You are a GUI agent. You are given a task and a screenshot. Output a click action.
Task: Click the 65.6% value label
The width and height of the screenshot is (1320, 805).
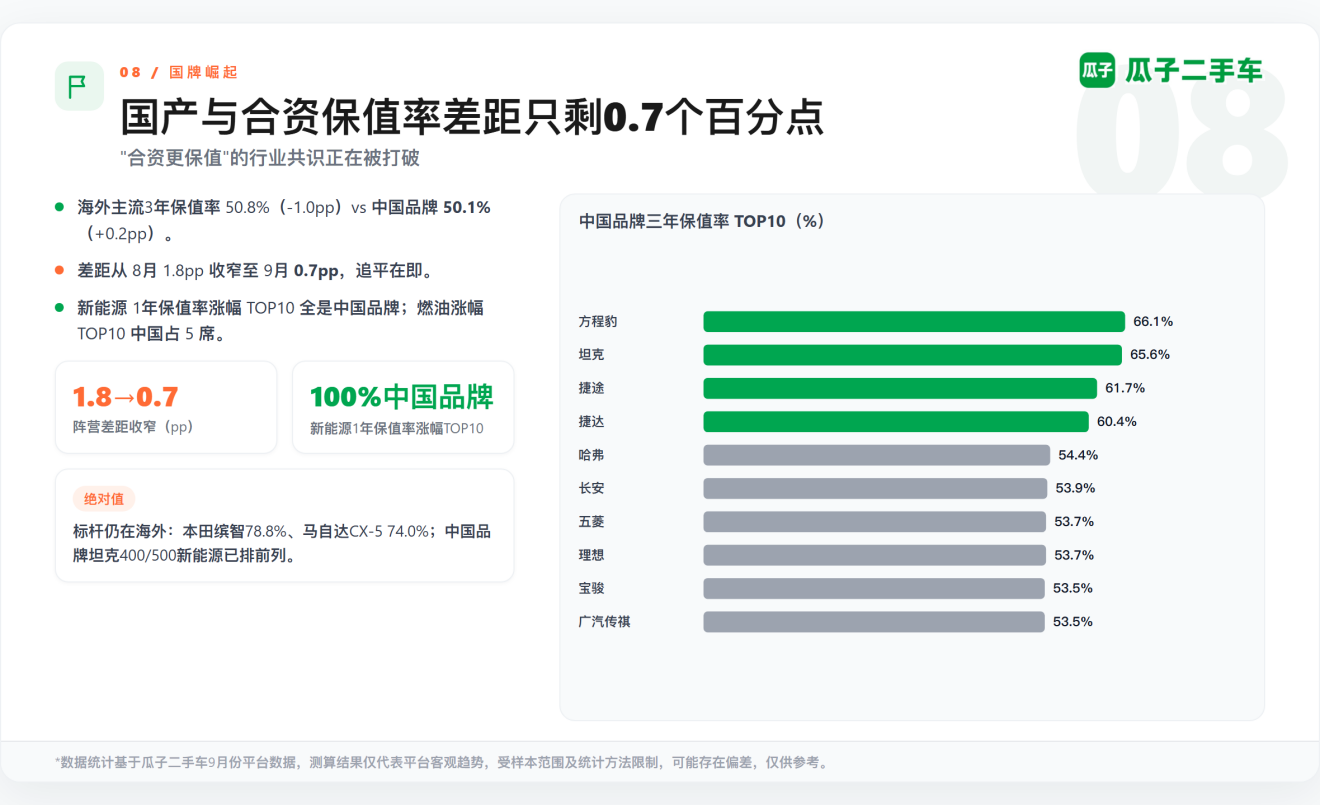tap(1150, 355)
